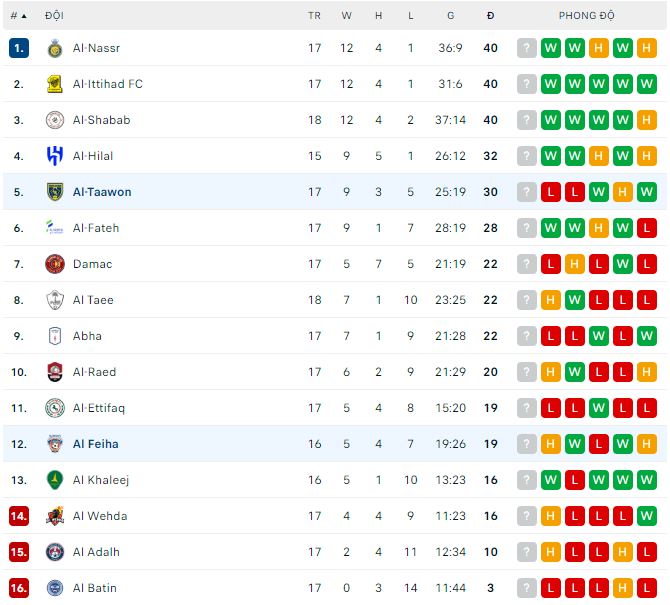Click the TR matches played header
670x605 pixels.
(x=315, y=16)
